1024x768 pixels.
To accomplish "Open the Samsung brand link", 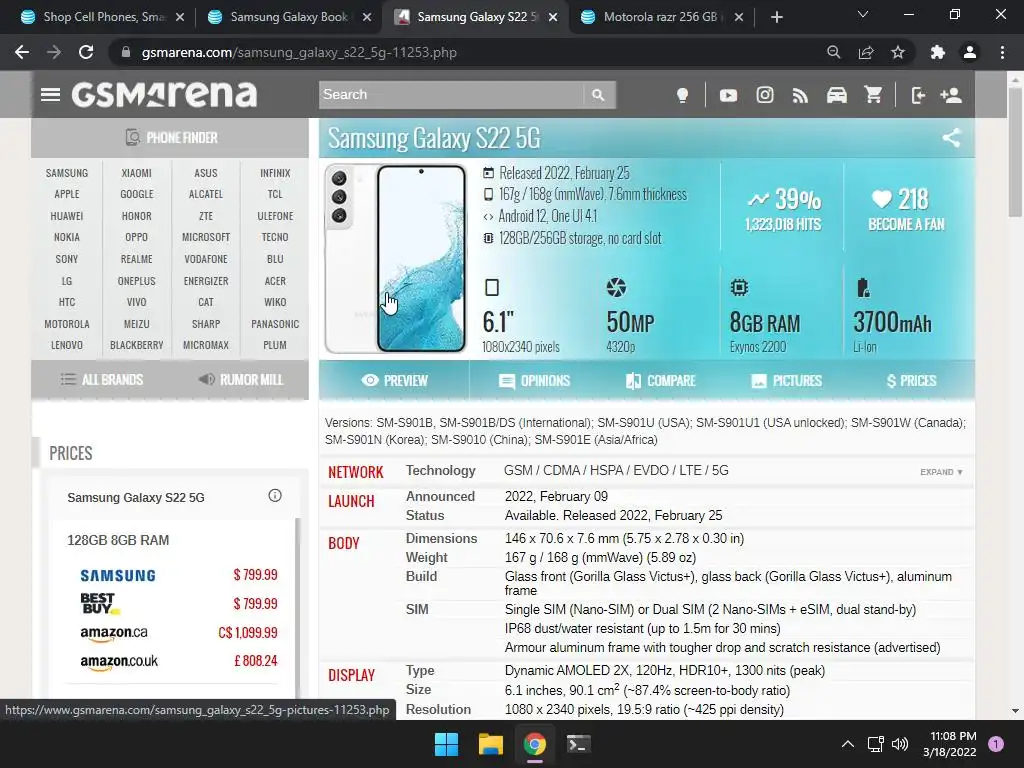I will coord(67,173).
